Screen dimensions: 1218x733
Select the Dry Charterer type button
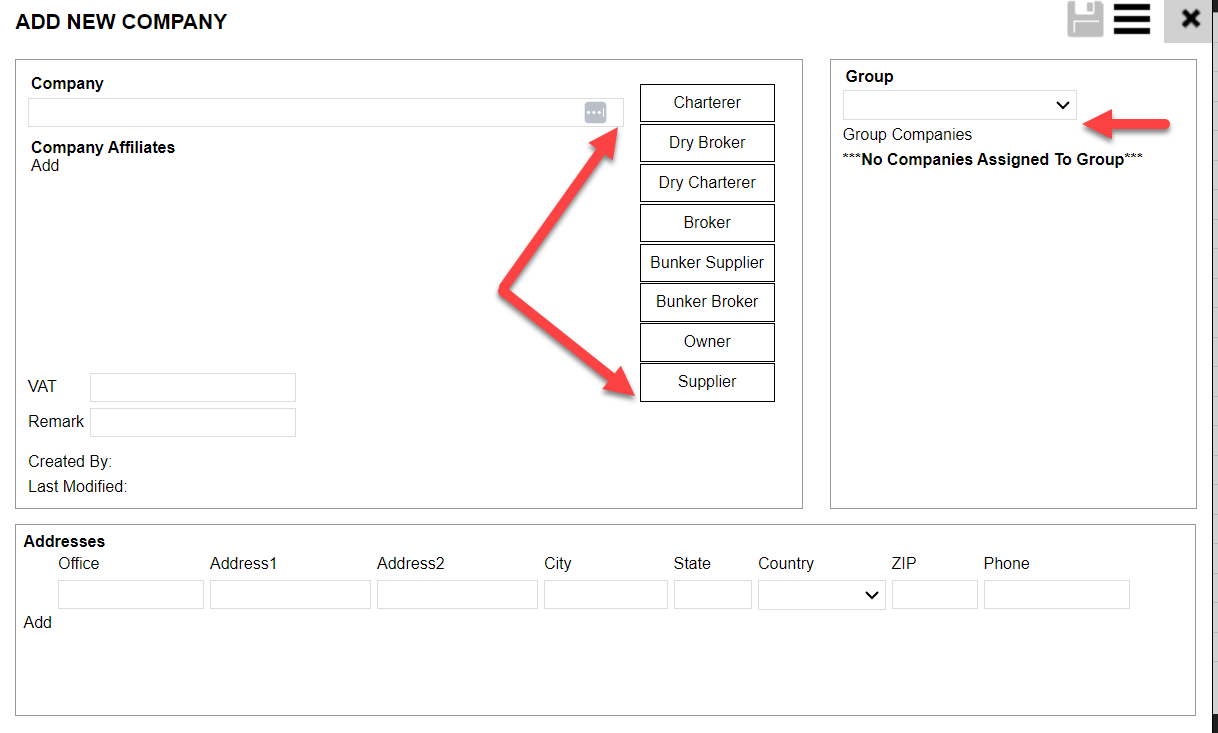pyautogui.click(x=707, y=183)
